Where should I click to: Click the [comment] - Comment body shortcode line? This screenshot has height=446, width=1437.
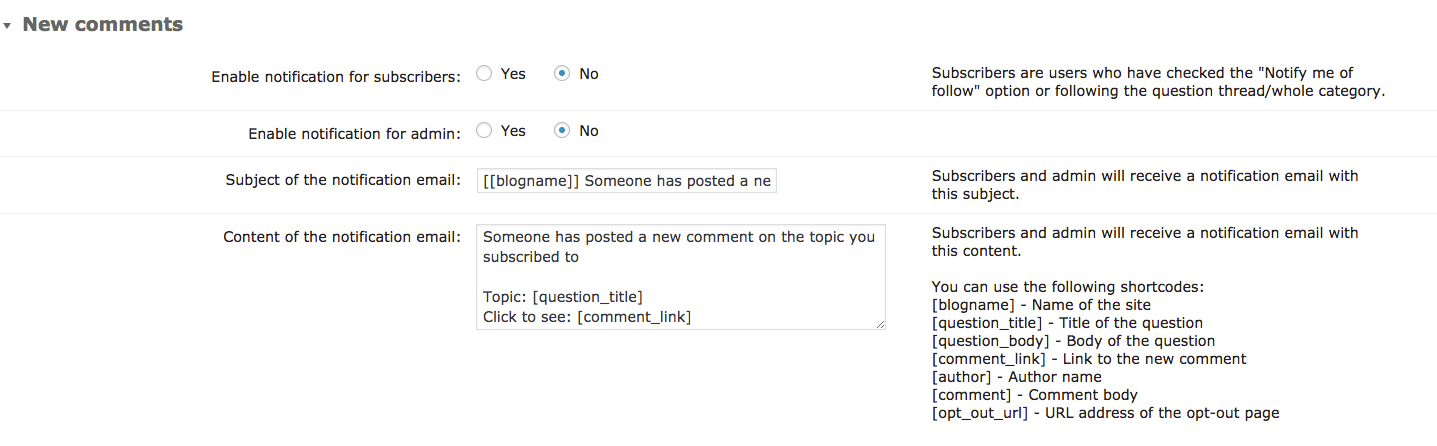coord(1034,395)
